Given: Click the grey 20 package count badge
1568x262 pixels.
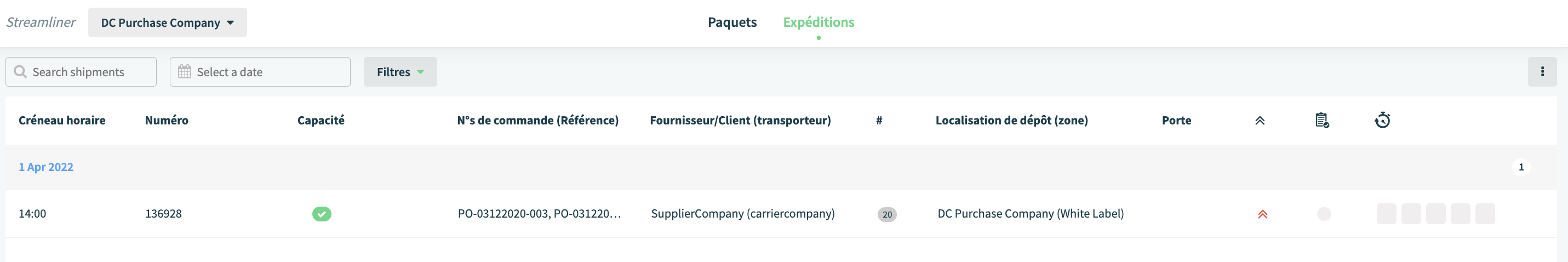Looking at the screenshot, I should pos(886,214).
